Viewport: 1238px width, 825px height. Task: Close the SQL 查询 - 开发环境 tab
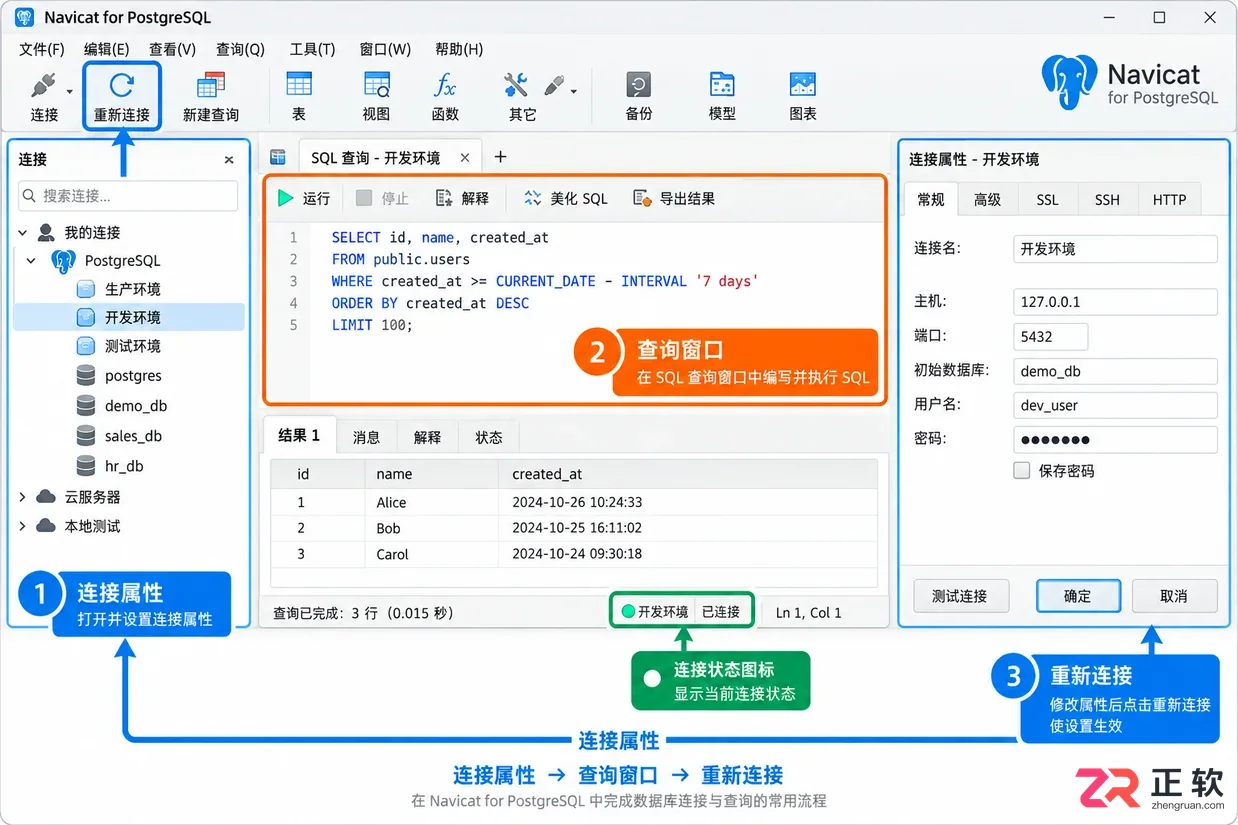(465, 158)
